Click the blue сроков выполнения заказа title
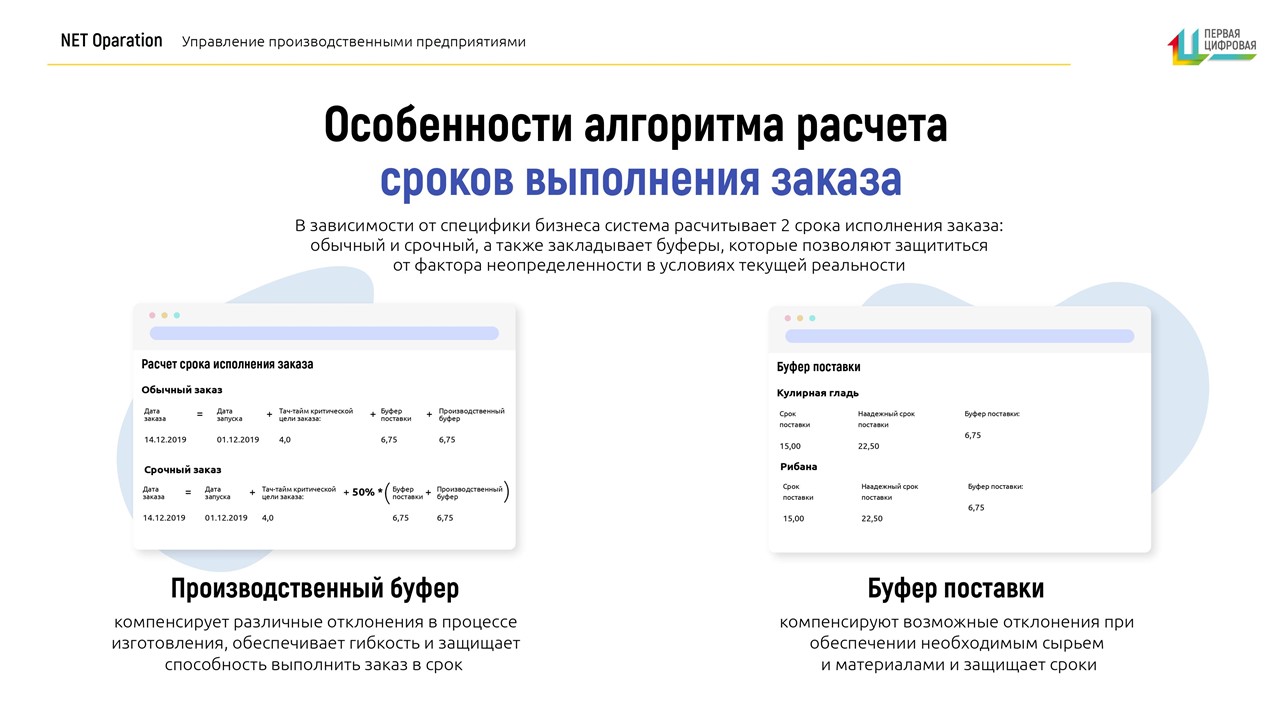This screenshot has height=720, width=1280. pyautogui.click(x=640, y=180)
